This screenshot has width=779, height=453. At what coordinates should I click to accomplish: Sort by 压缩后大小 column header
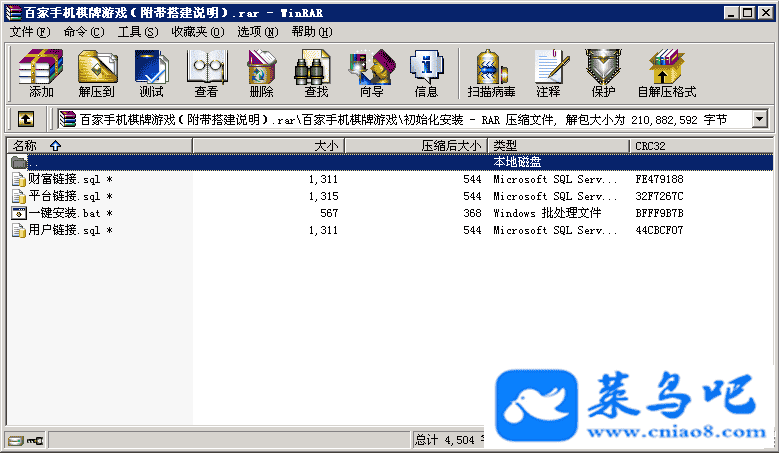pos(416,146)
